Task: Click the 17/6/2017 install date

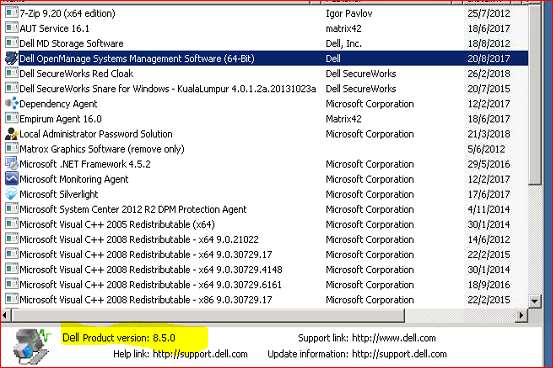Action: point(489,194)
